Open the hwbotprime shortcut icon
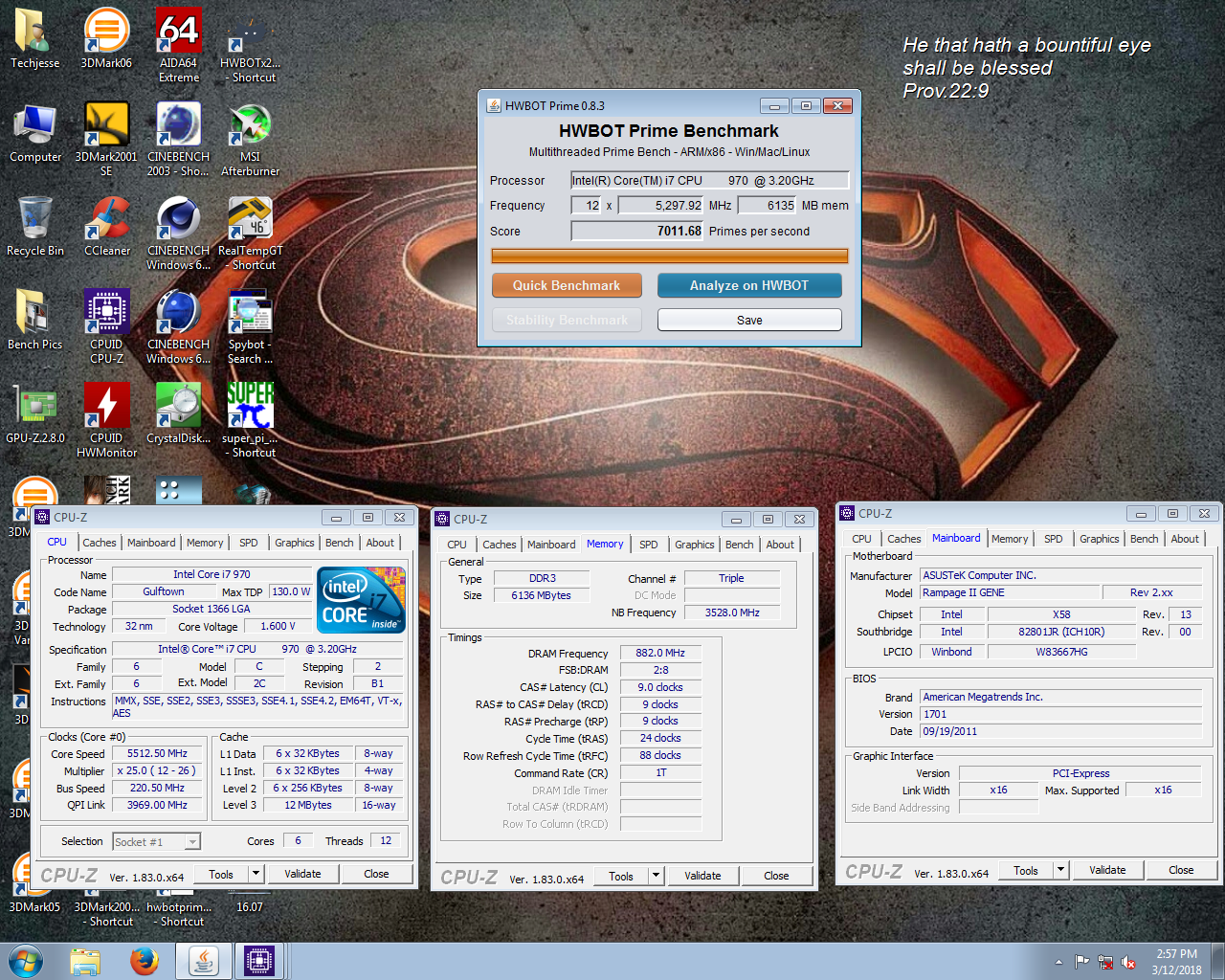The image size is (1225, 980). click(x=179, y=913)
